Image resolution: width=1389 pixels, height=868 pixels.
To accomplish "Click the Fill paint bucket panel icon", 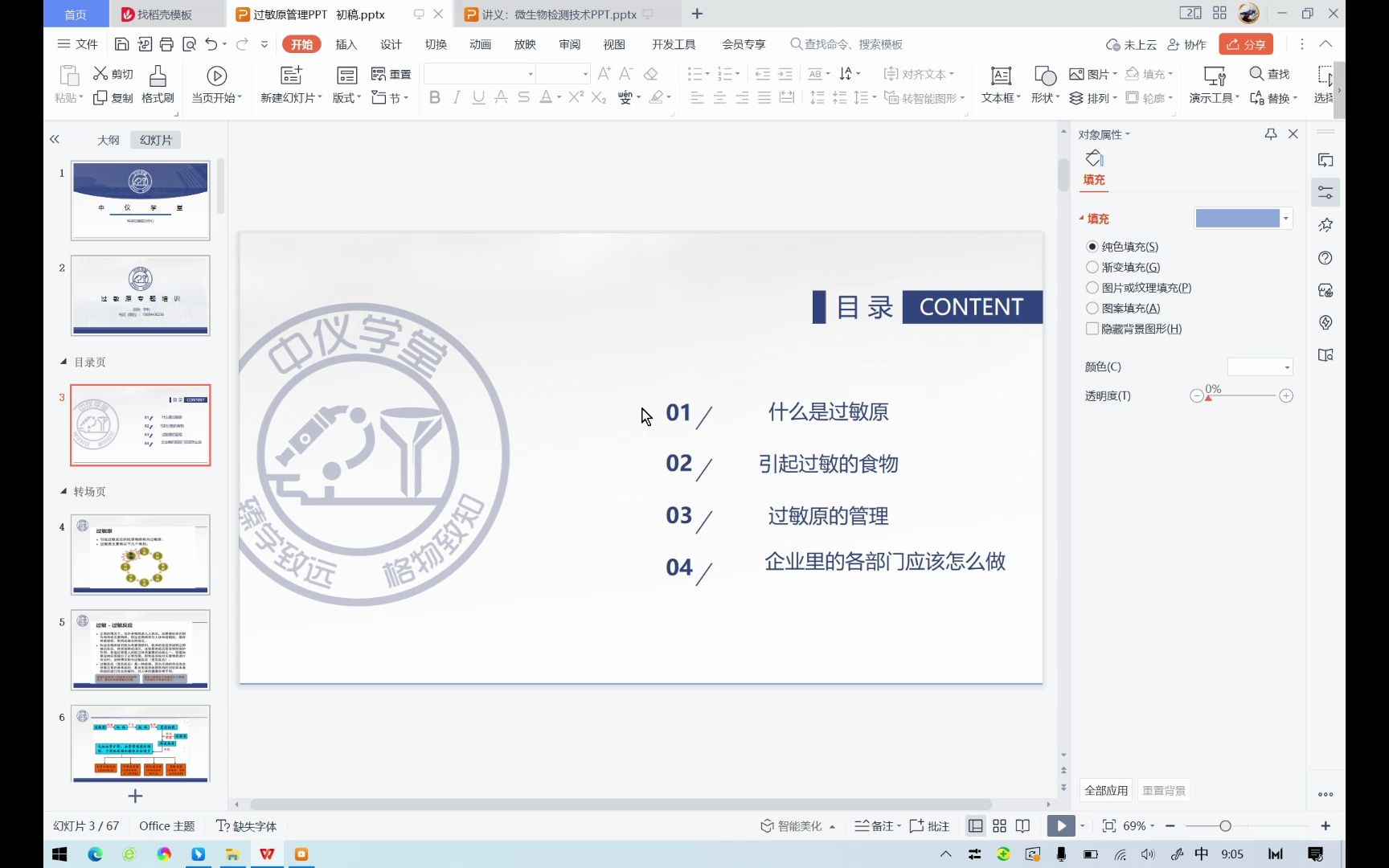I will point(1094,158).
